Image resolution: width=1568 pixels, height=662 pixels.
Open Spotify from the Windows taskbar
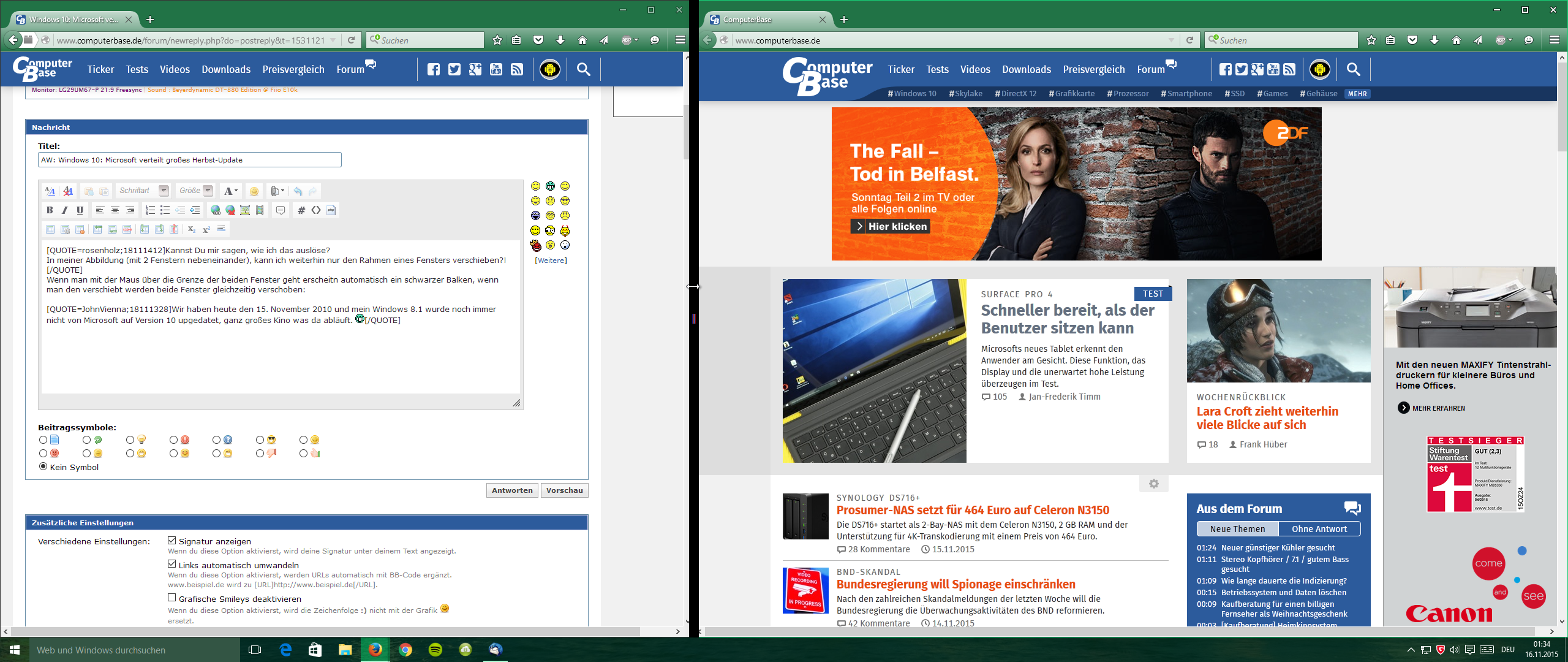(x=435, y=650)
